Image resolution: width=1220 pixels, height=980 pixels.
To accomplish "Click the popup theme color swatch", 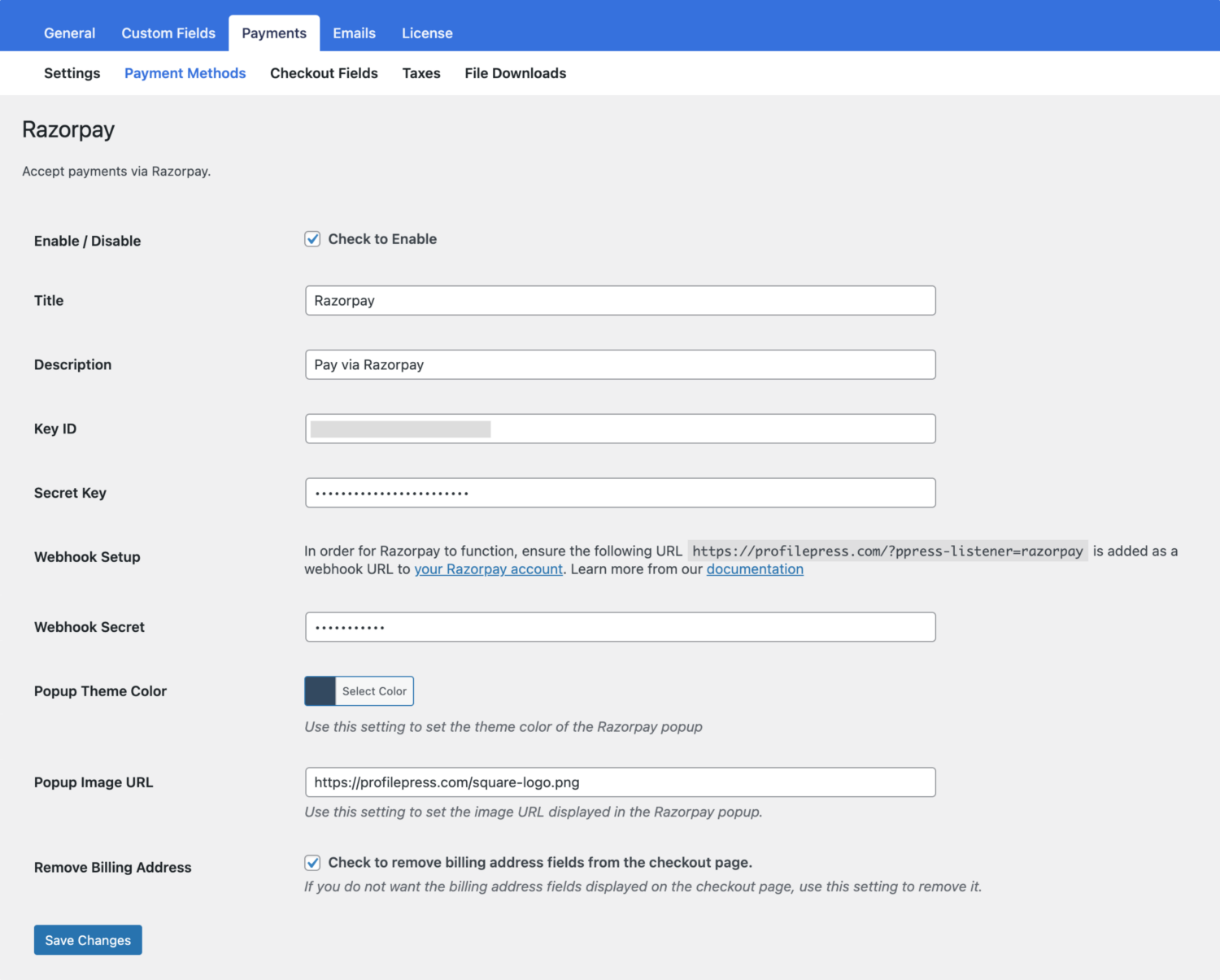I will [x=320, y=690].
